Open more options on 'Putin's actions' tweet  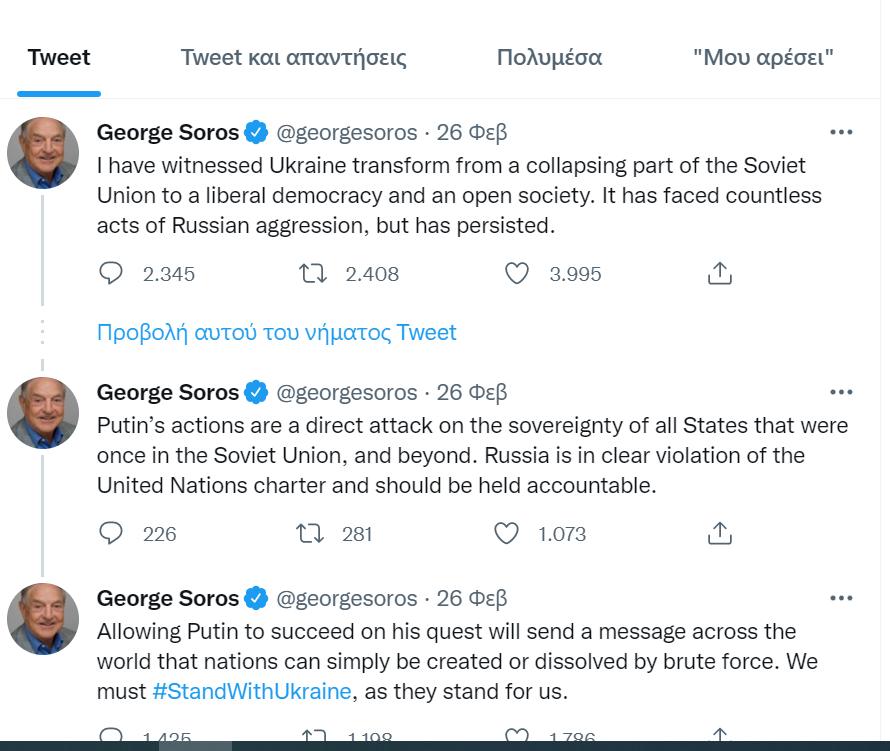click(x=841, y=392)
